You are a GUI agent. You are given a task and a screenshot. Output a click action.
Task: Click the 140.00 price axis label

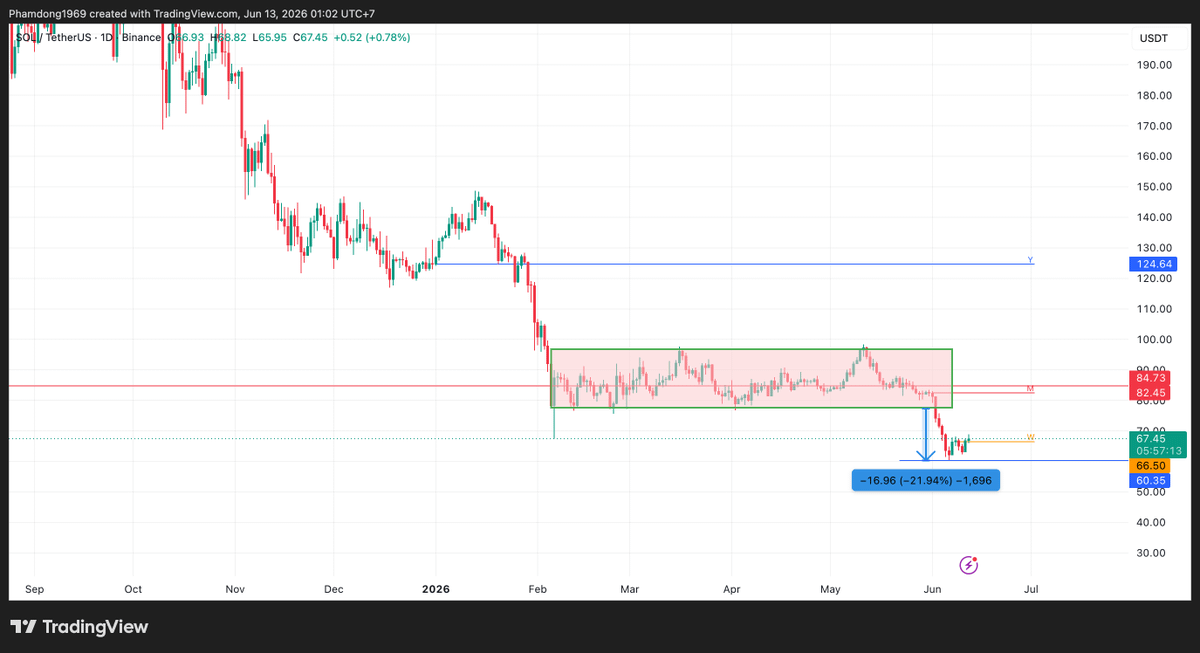1154,217
